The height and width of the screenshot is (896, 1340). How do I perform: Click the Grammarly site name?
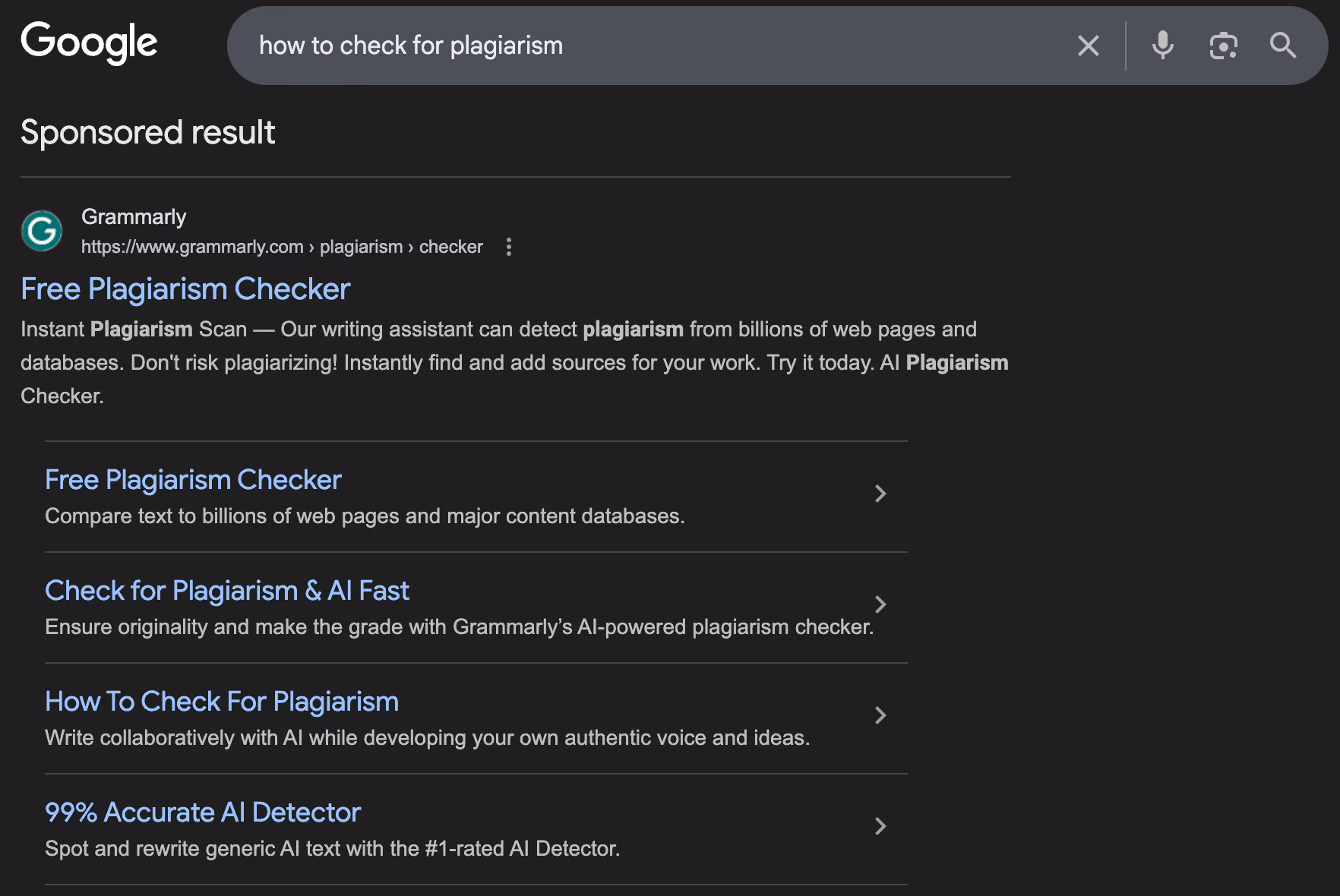134,217
